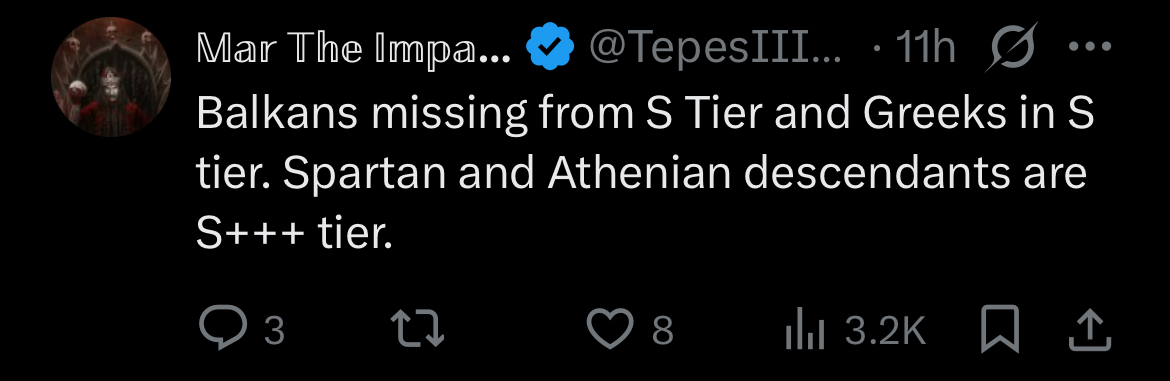Click the 3.2K views count

[x=886, y=330]
